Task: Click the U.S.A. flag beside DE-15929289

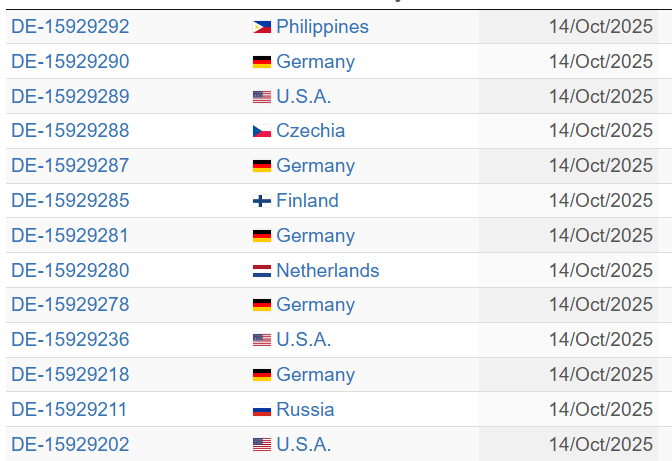Action: tap(262, 97)
